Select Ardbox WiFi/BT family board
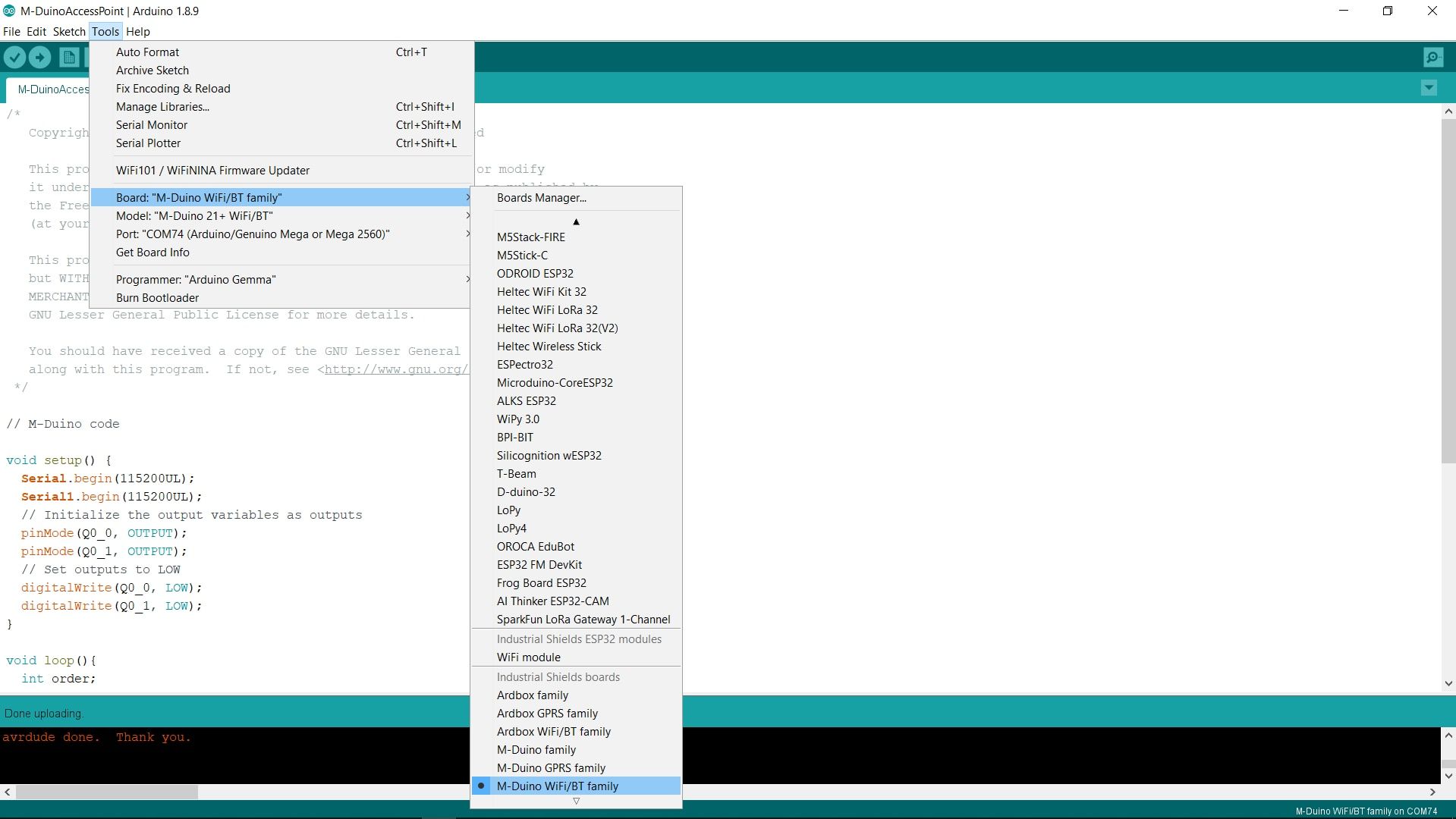Screen dimensions: 1456x819 (576, 732)
